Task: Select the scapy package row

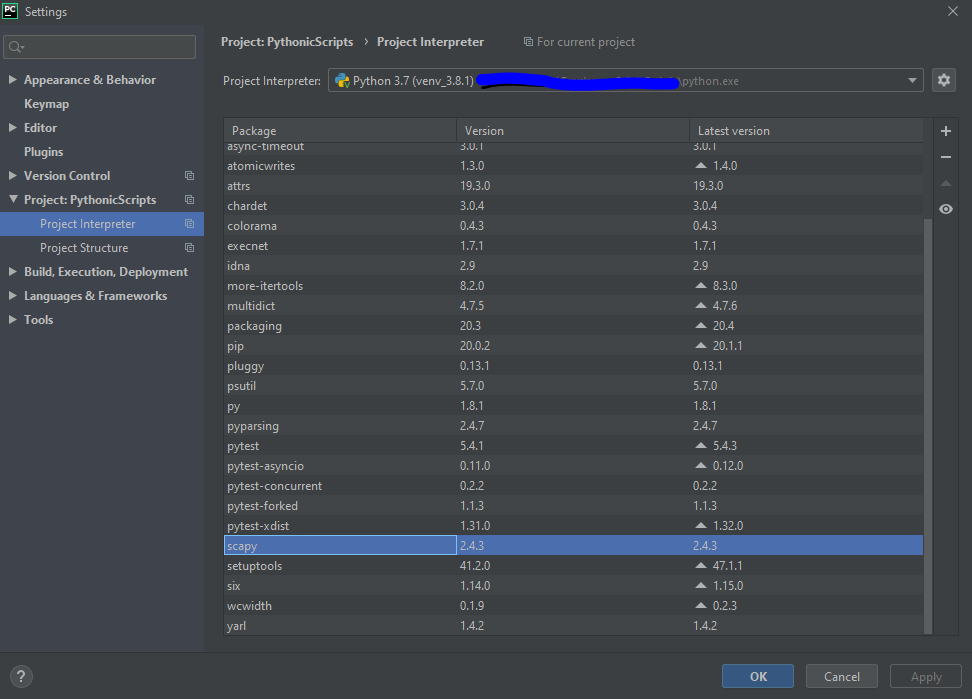Action: pos(573,545)
